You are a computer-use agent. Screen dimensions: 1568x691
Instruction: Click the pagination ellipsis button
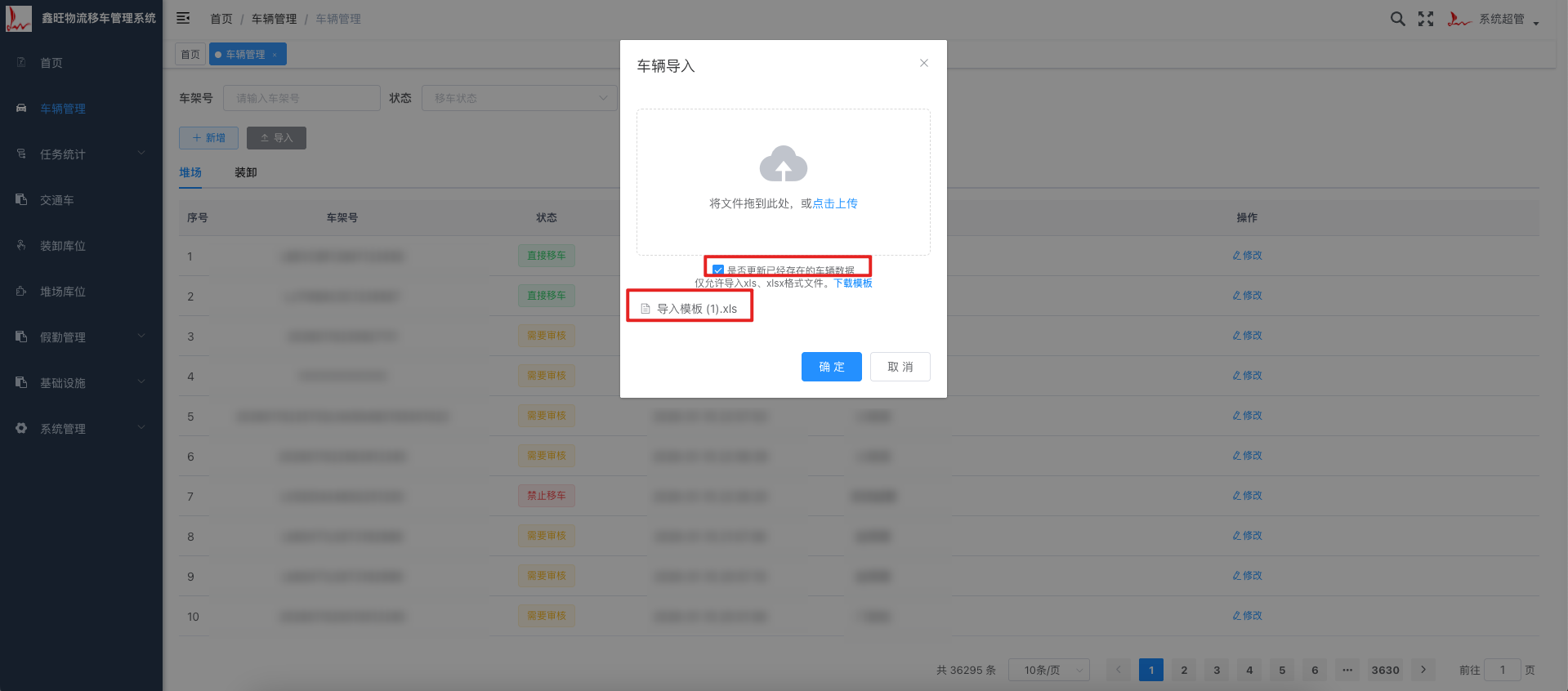point(1347,670)
